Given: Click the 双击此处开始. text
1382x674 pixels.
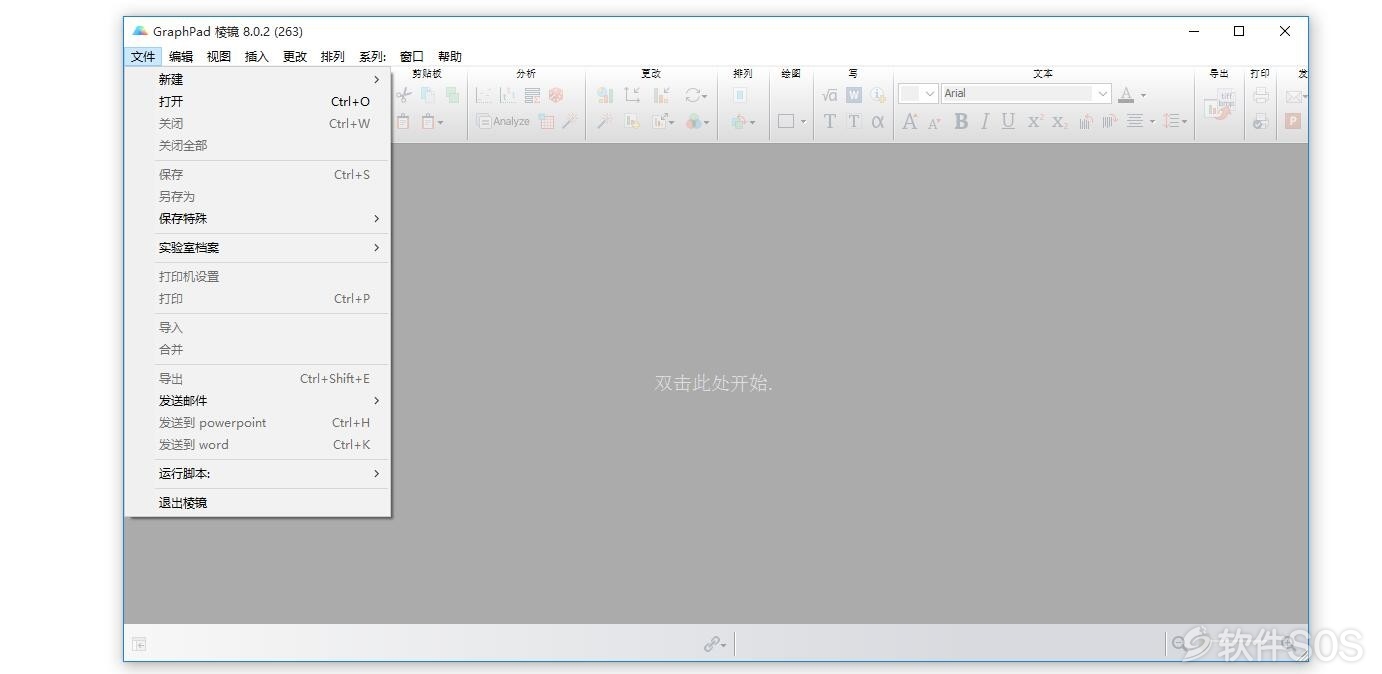Looking at the screenshot, I should (714, 383).
